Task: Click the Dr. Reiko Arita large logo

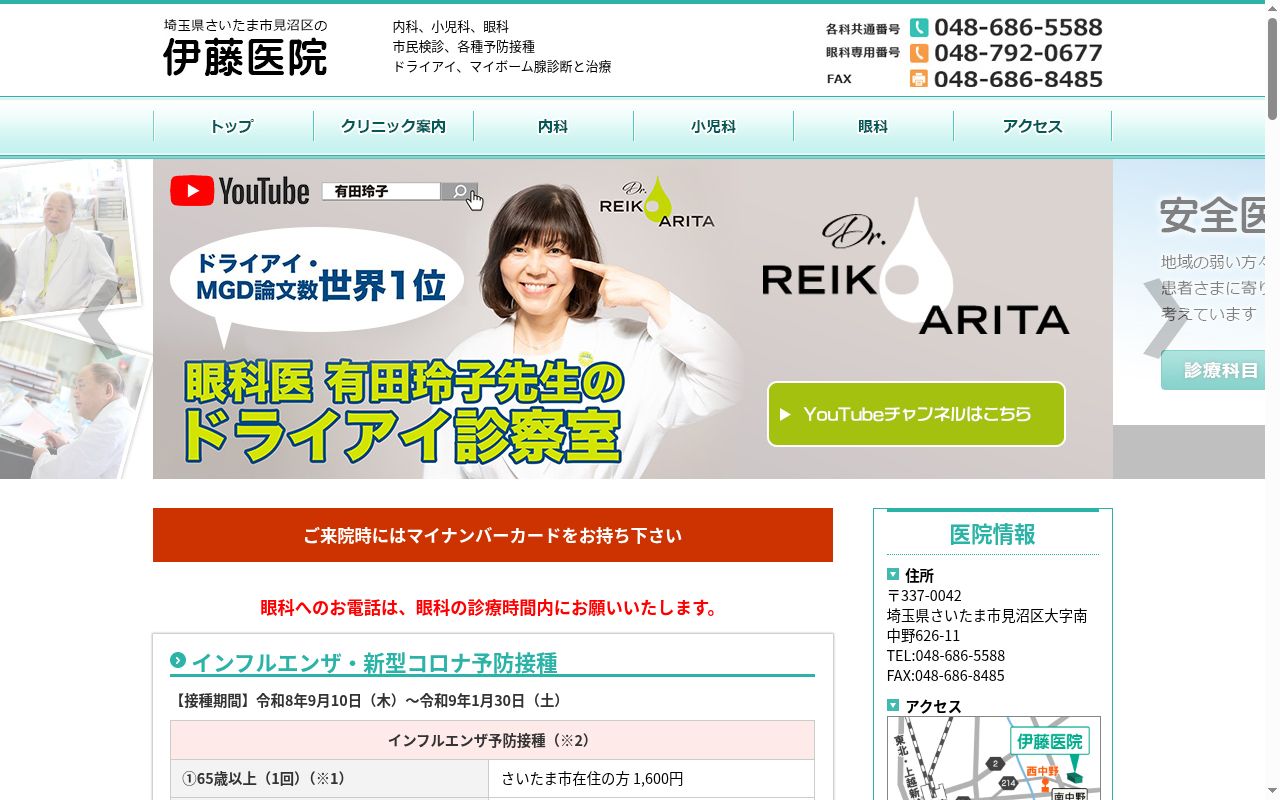Action: (x=915, y=267)
